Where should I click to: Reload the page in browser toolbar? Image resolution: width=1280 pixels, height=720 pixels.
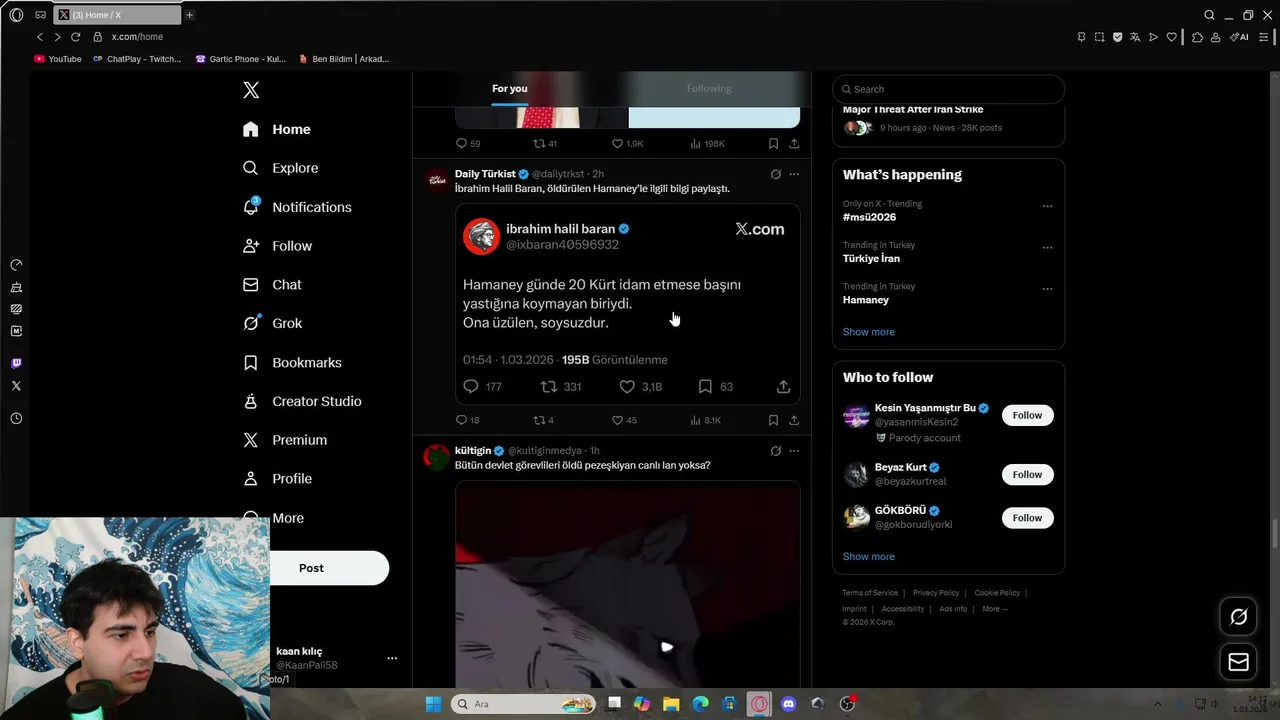click(75, 37)
